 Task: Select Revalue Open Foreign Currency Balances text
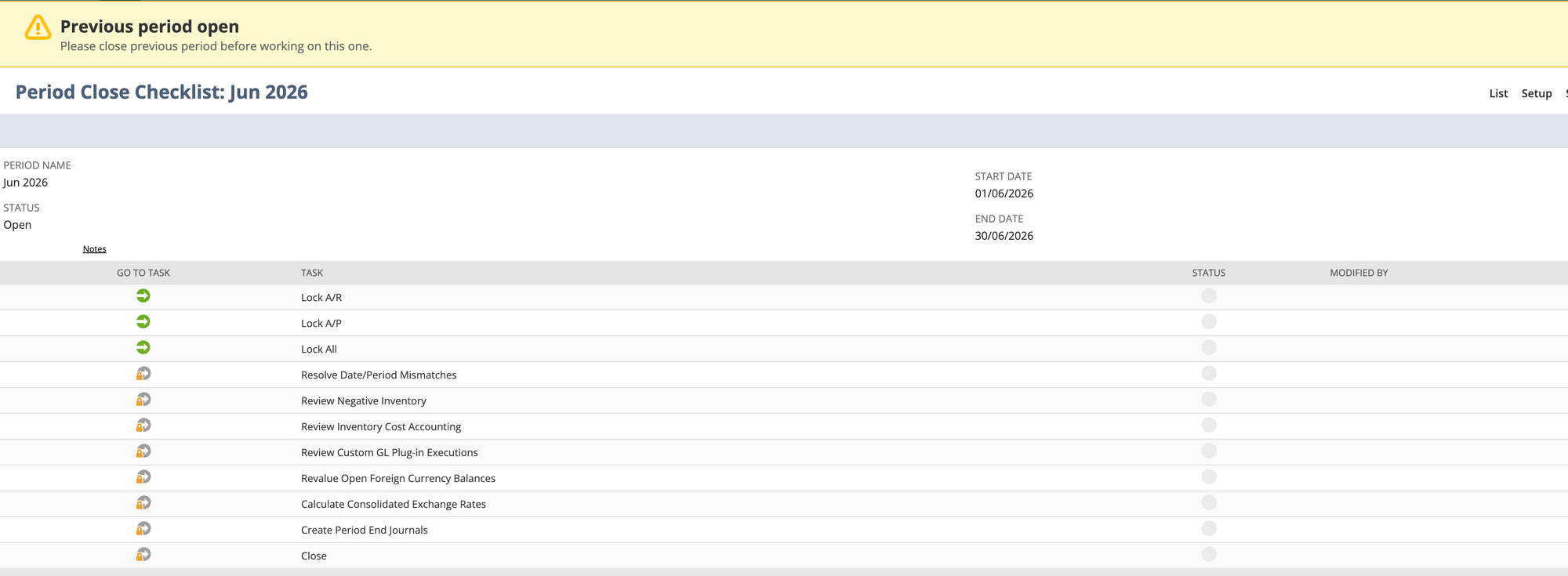click(398, 479)
